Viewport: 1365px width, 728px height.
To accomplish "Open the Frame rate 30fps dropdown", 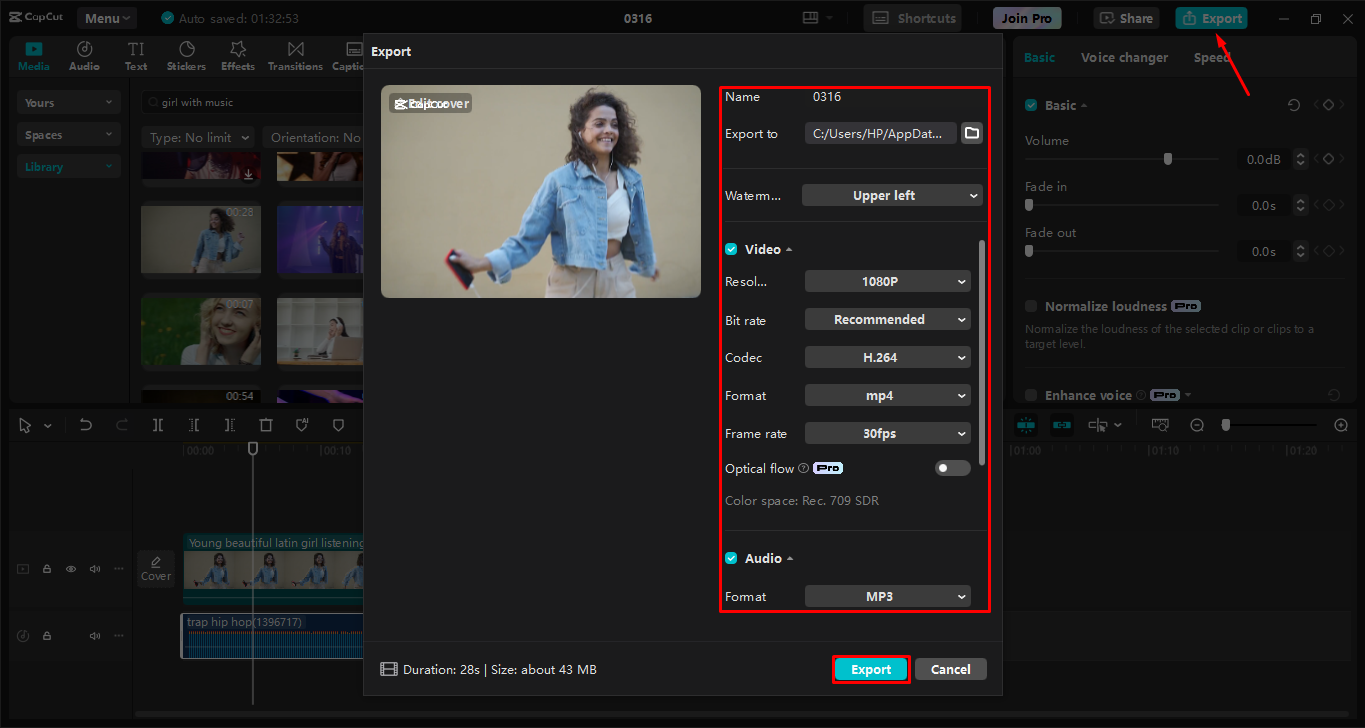I will point(887,433).
